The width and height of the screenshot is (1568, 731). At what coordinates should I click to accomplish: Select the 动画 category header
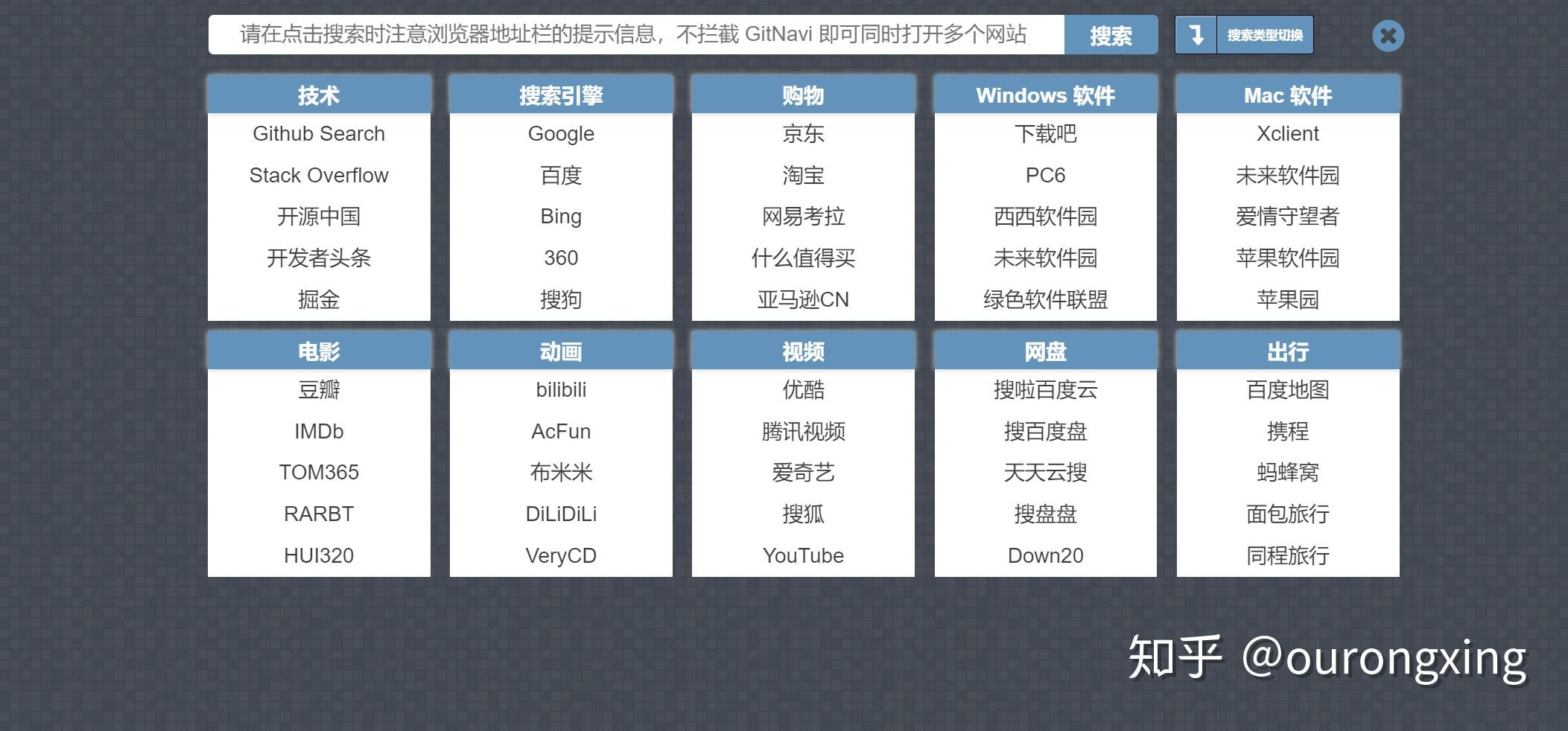(561, 351)
